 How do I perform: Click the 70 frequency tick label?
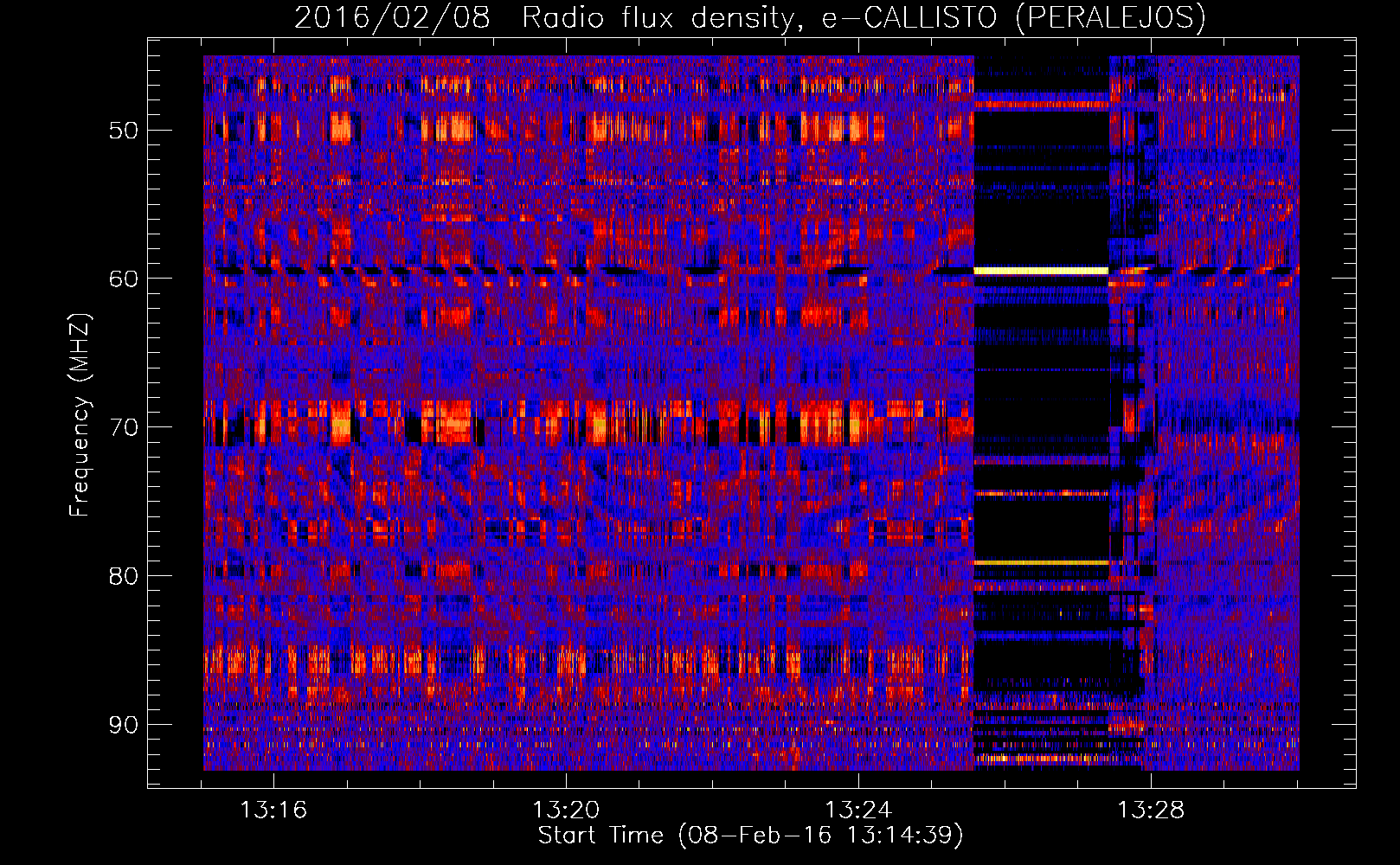click(x=124, y=427)
